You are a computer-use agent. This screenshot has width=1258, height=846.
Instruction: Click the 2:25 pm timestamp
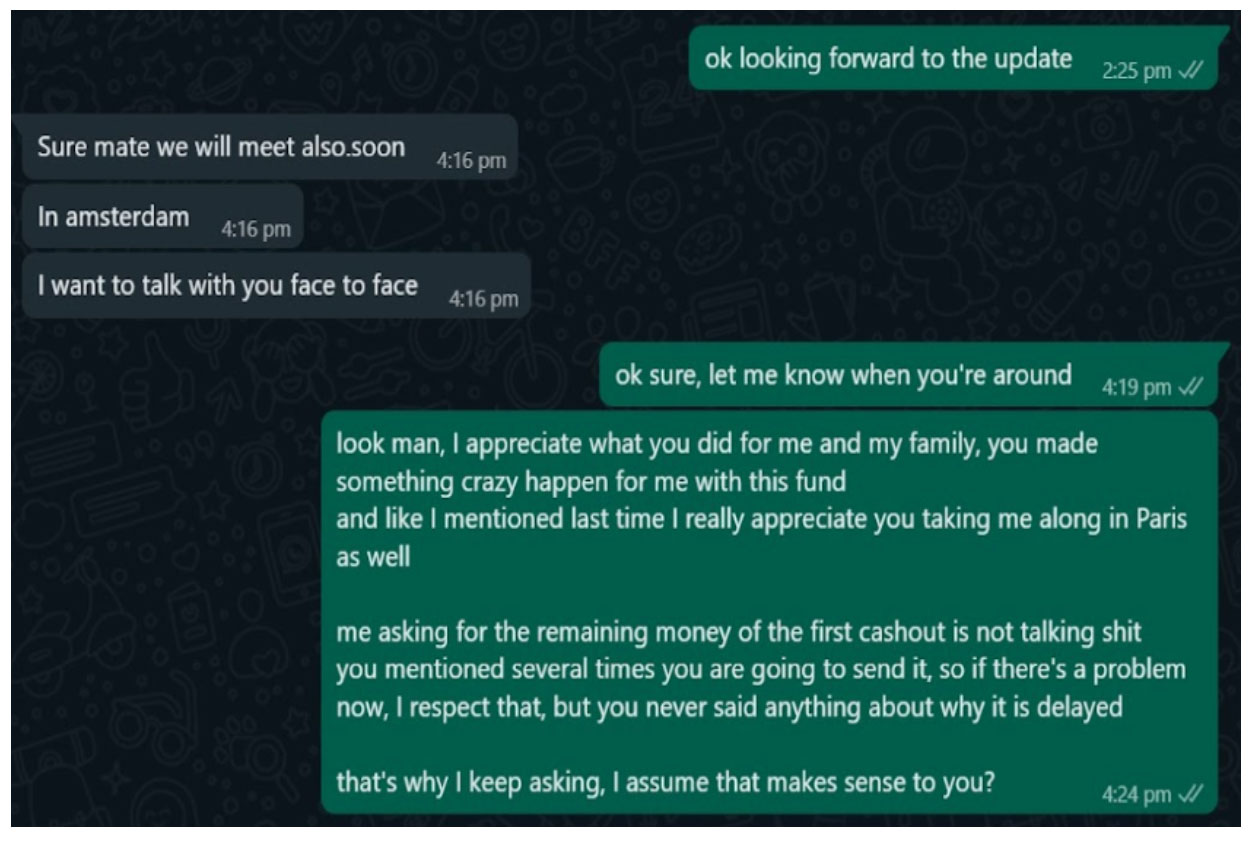click(x=1135, y=72)
